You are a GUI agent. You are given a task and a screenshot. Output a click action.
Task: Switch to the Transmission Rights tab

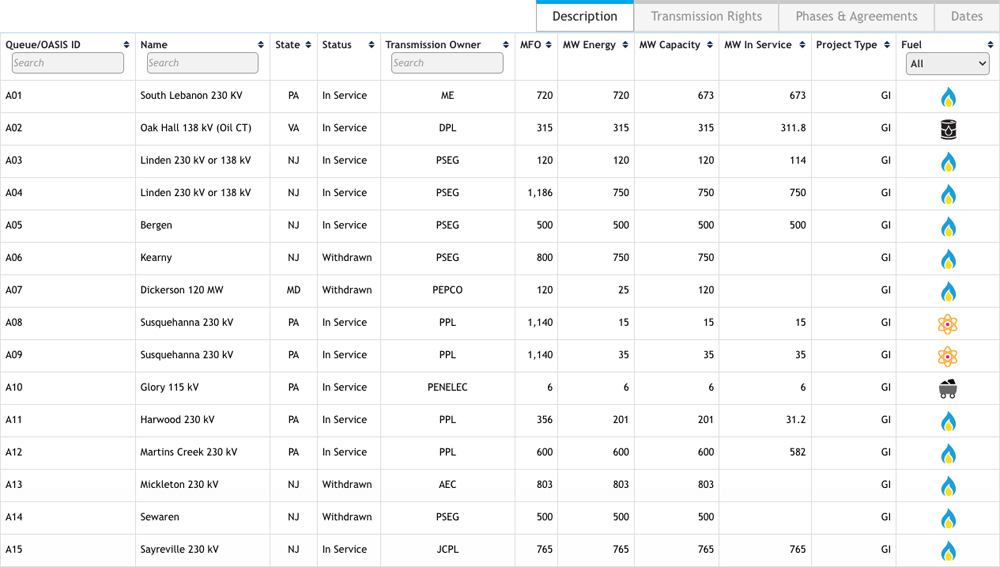[706, 16]
